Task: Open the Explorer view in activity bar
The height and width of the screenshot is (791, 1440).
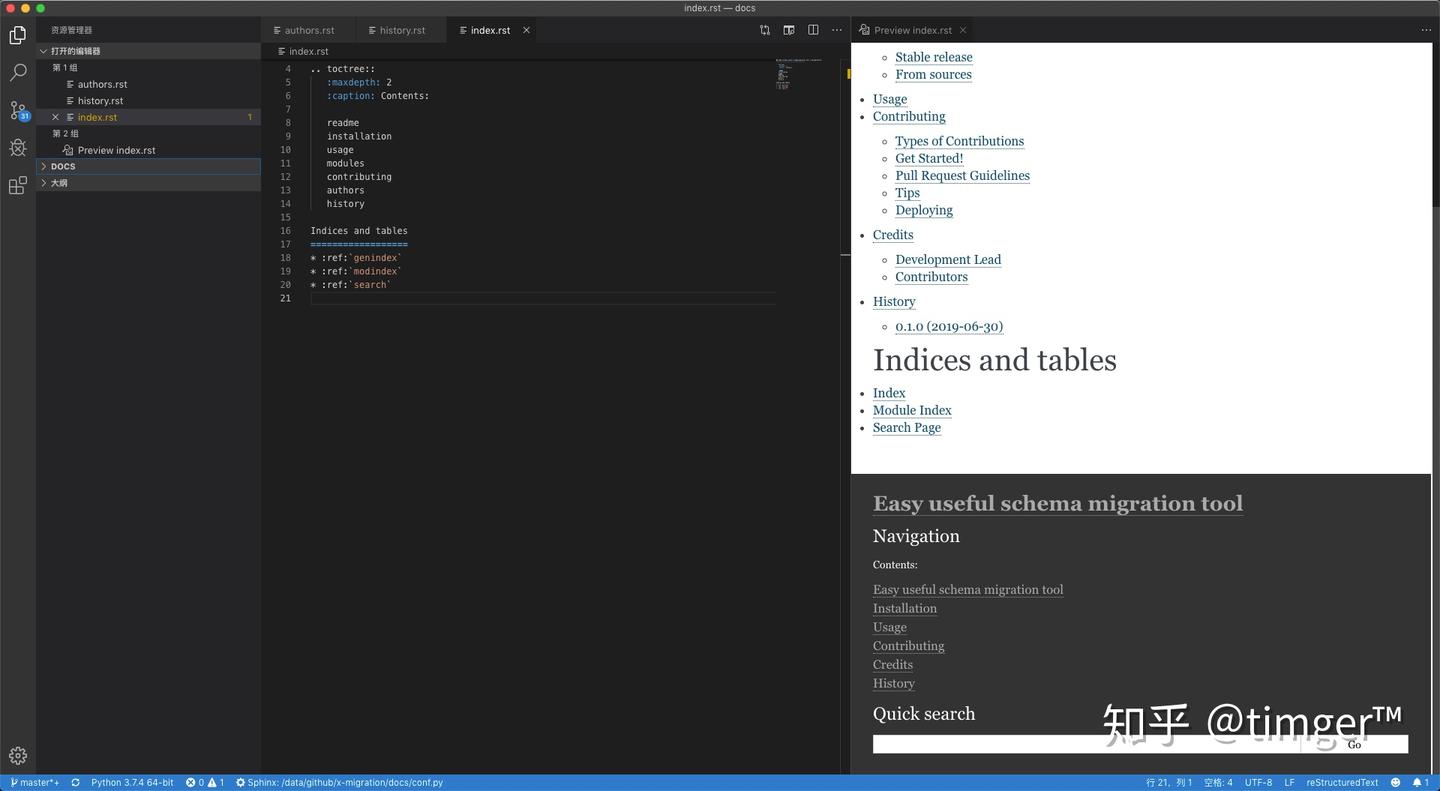Action: click(x=18, y=35)
